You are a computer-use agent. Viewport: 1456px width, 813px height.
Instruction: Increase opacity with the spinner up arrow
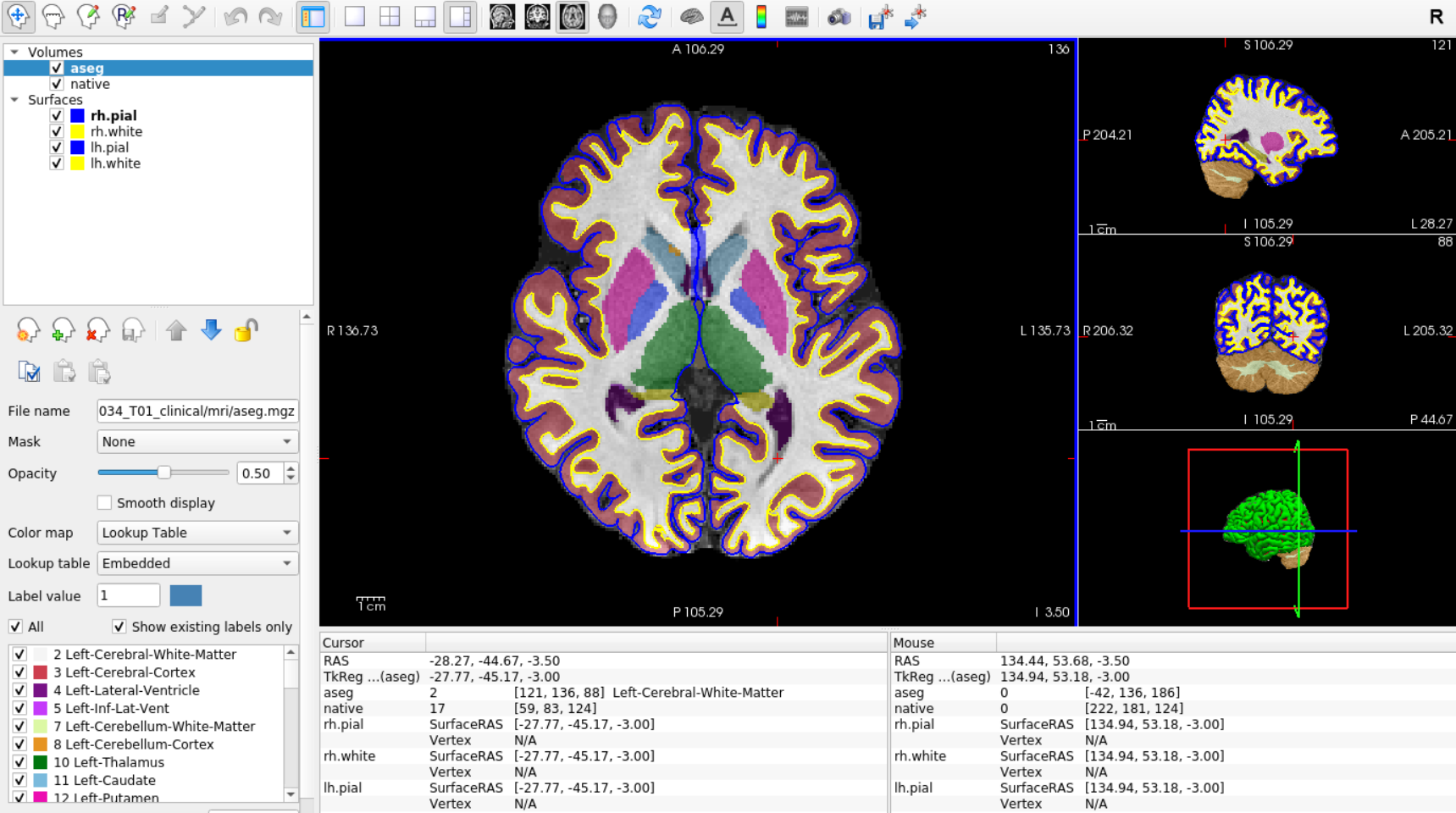click(291, 468)
